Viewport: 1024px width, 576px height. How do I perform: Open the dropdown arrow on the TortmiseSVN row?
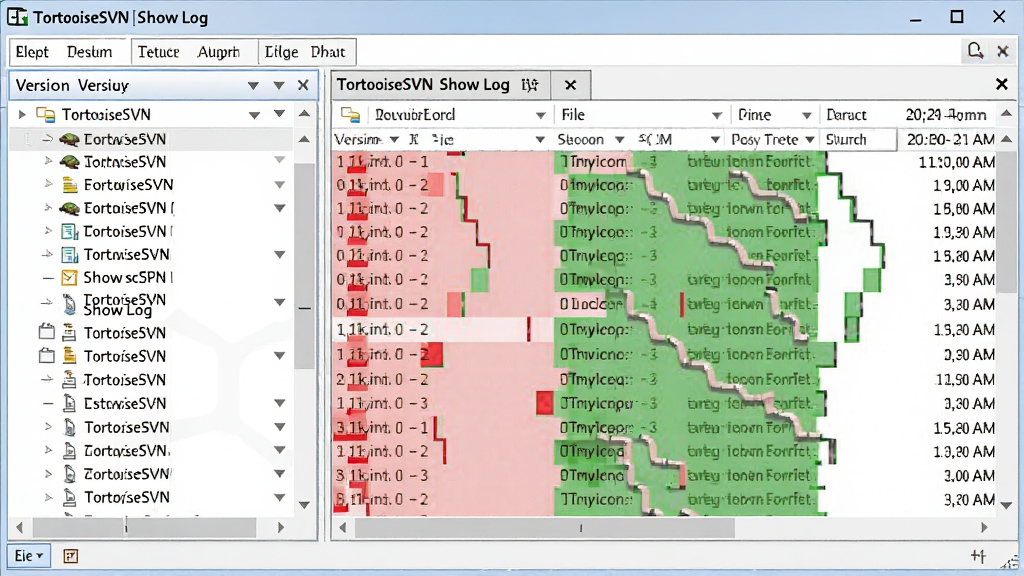click(280, 255)
